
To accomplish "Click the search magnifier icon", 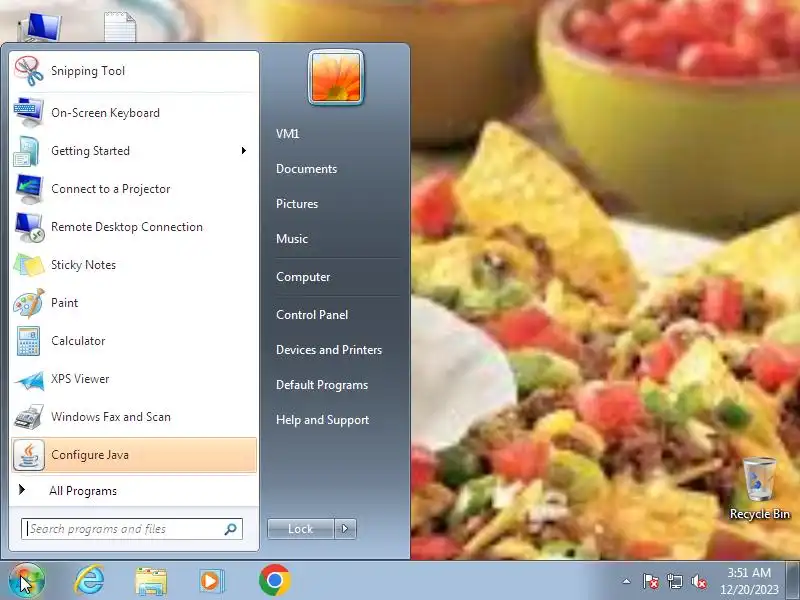I will pyautogui.click(x=231, y=529).
